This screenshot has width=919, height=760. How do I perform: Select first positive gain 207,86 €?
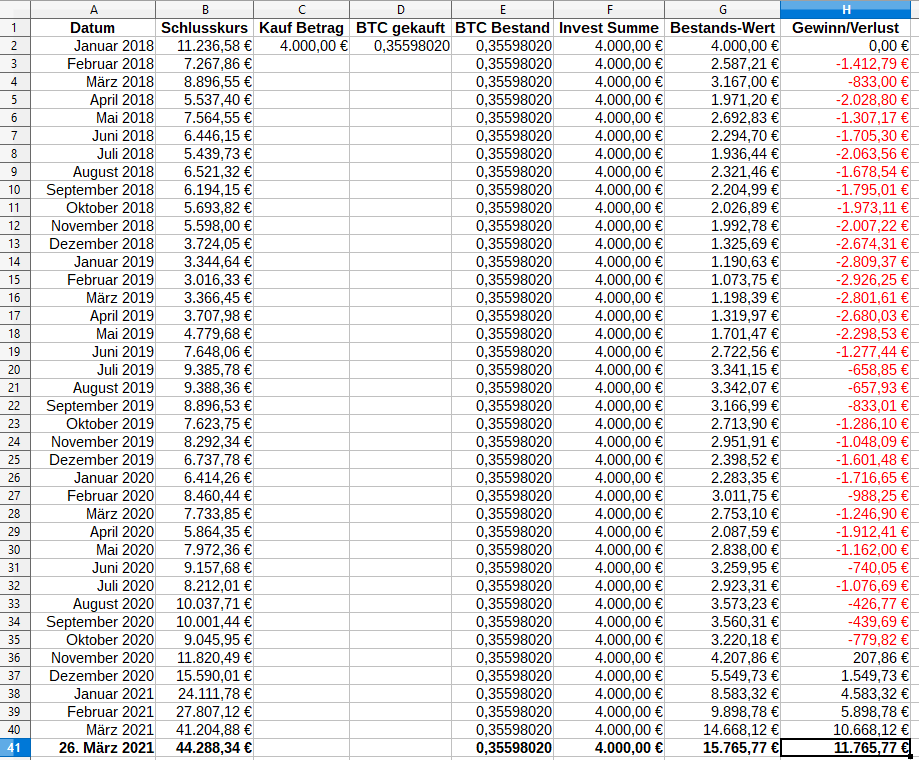[846, 657]
